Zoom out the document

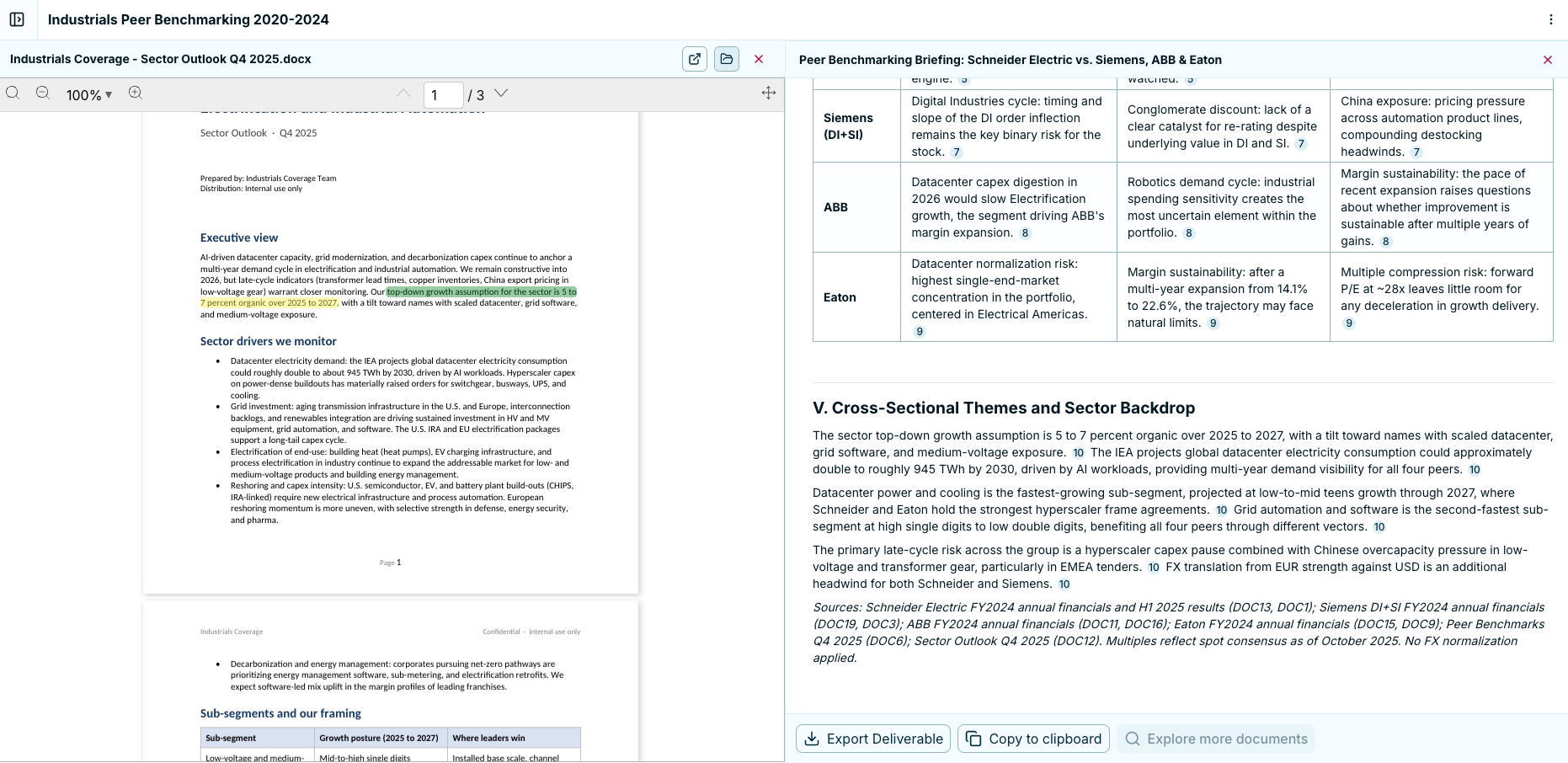tap(43, 93)
